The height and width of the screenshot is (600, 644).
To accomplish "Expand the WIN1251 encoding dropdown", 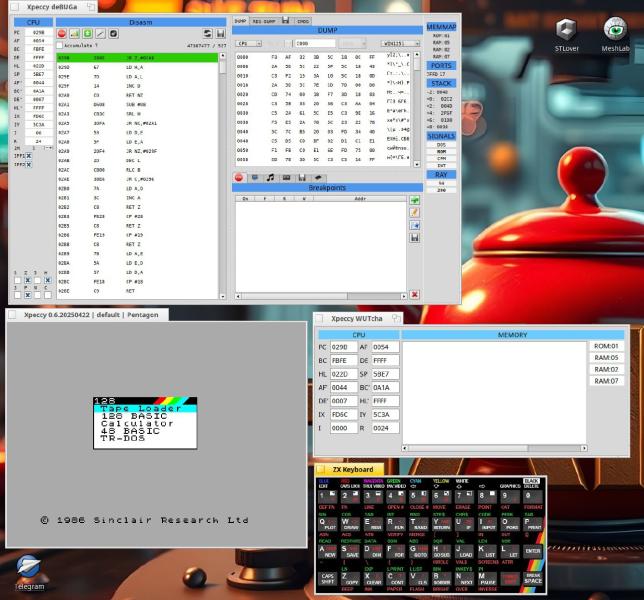I will click(x=400, y=43).
